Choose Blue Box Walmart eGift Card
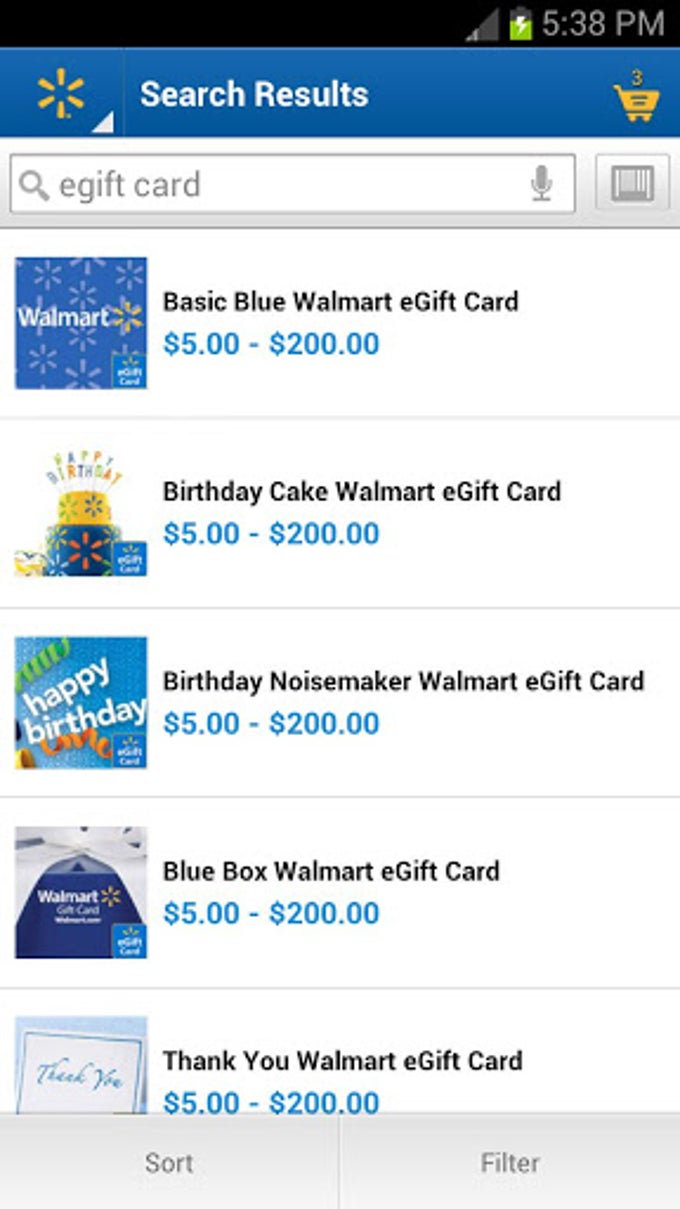Viewport: 680px width, 1209px height. (331, 871)
